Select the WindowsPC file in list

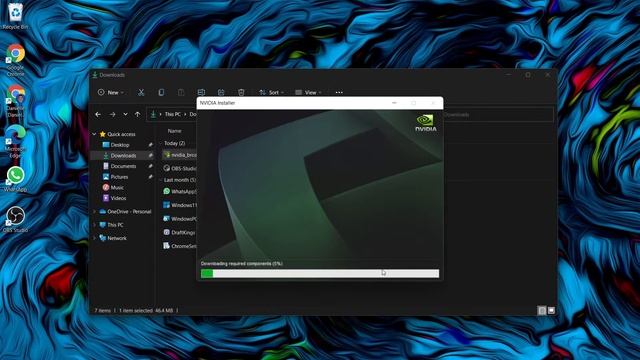coord(180,219)
